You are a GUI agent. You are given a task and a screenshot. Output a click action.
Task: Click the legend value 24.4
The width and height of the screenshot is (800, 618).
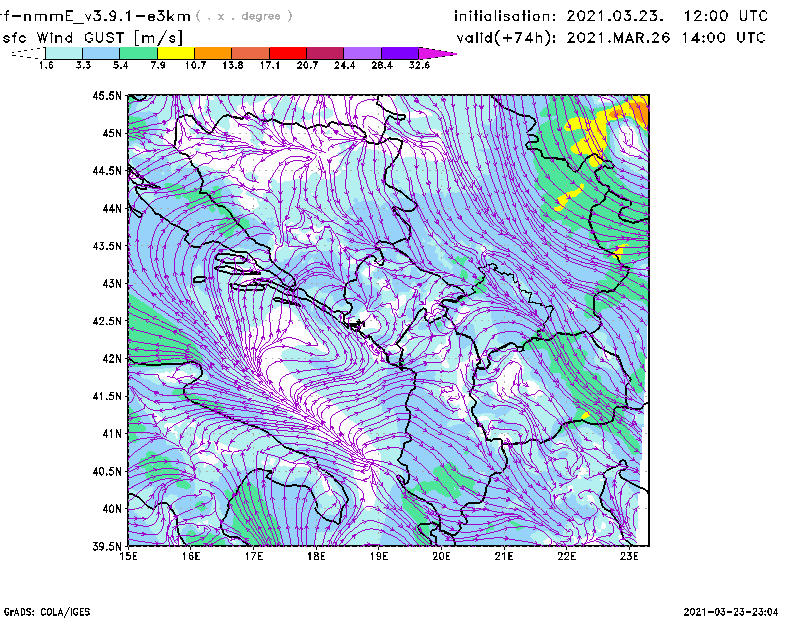[x=344, y=65]
